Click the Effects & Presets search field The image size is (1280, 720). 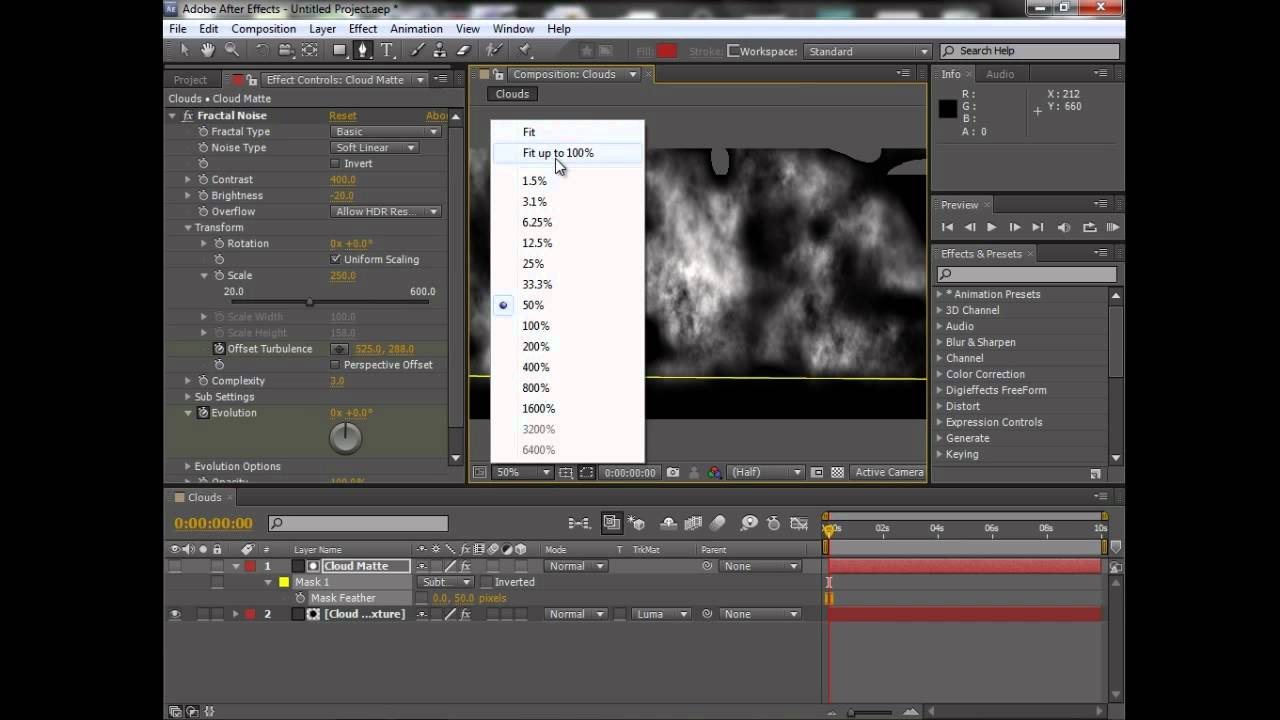pyautogui.click(x=1026, y=274)
